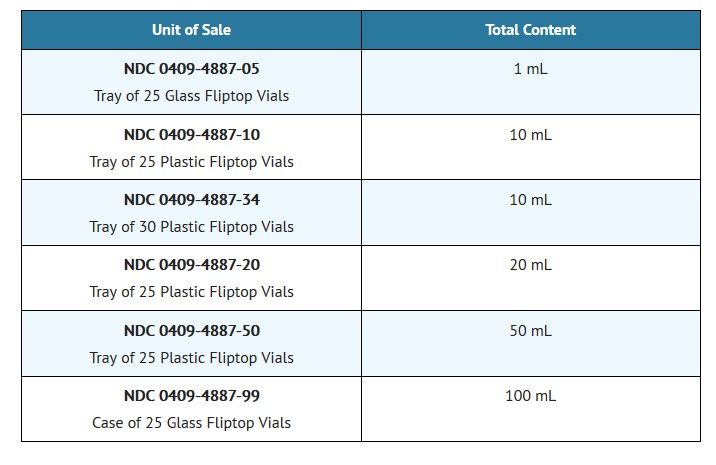
Task: Select NDC 0409-4887-10 code text
Action: tap(191, 134)
